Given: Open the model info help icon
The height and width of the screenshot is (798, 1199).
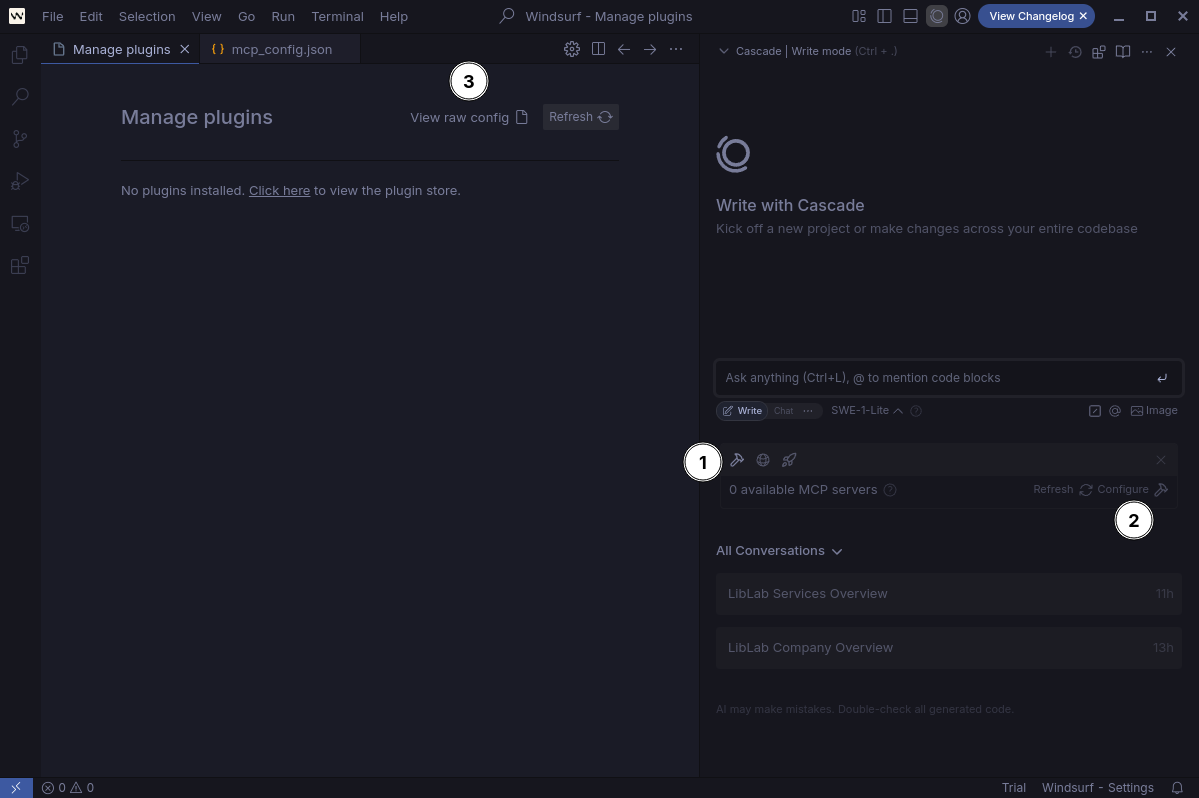Looking at the screenshot, I should [x=916, y=410].
